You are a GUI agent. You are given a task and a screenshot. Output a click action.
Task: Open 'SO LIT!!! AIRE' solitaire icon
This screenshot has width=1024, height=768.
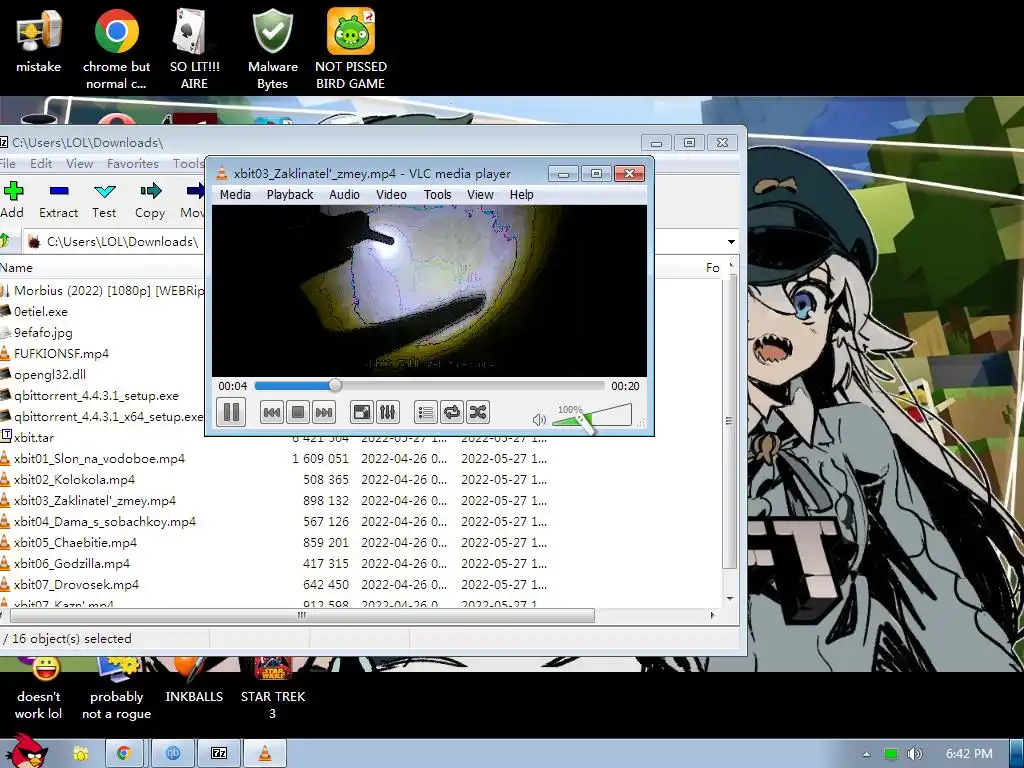click(x=194, y=50)
